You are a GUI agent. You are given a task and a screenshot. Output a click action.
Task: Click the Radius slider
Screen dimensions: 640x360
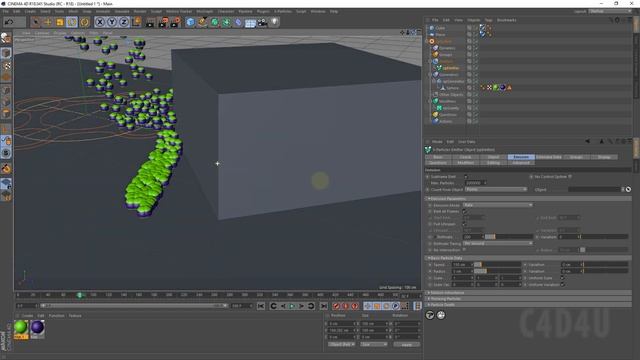(497, 271)
